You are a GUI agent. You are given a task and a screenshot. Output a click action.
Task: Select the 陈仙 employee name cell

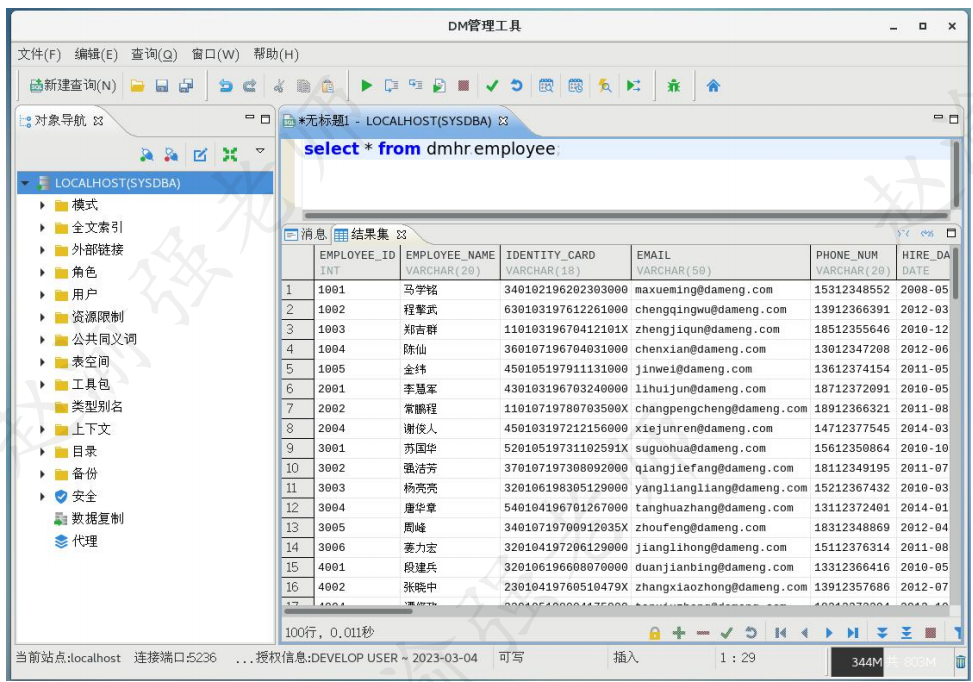[x=450, y=349]
